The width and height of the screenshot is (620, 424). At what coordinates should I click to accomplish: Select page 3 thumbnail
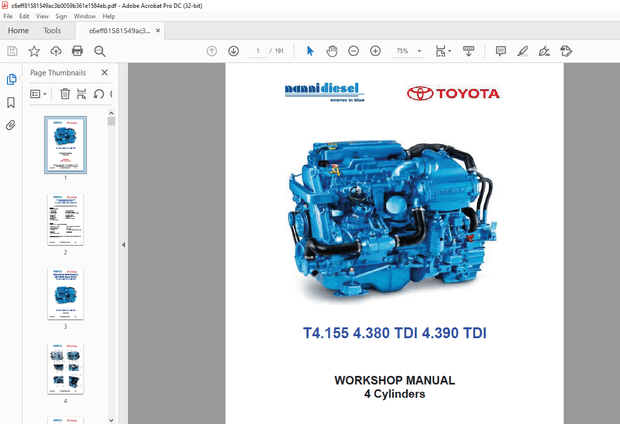pyautogui.click(x=66, y=294)
